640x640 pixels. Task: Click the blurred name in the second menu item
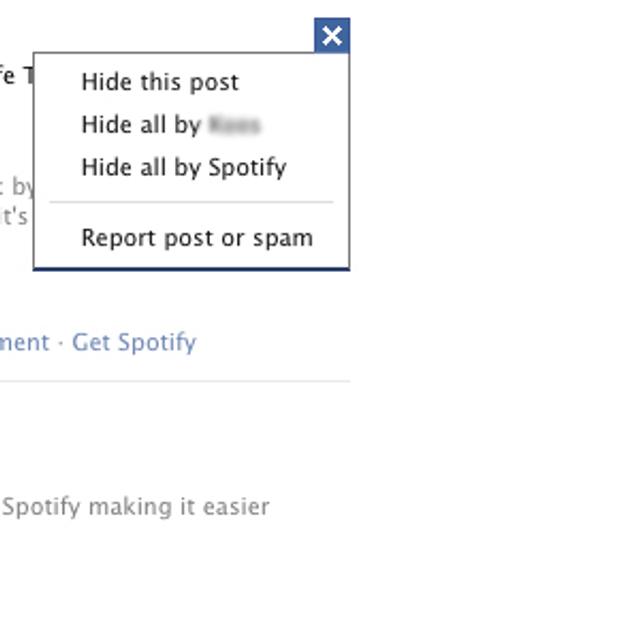pyautogui.click(x=234, y=125)
